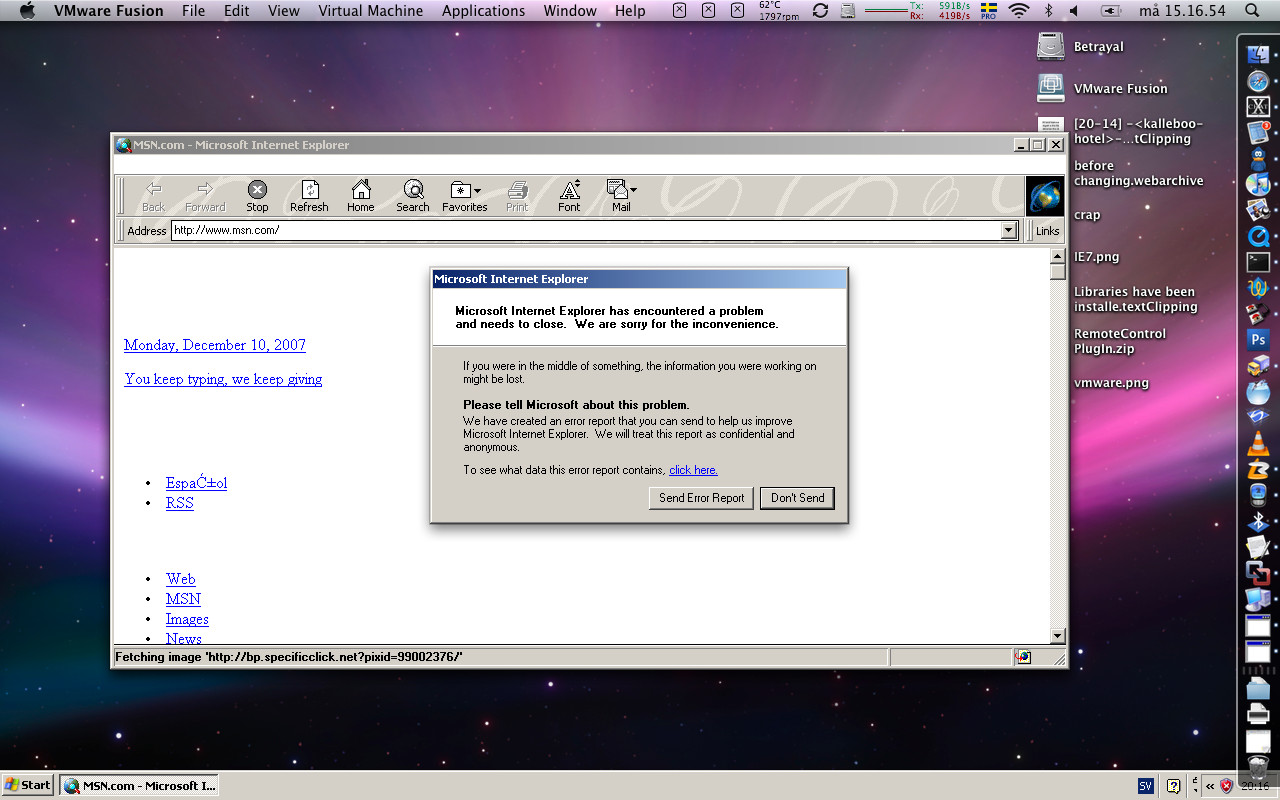The image size is (1280, 800).
Task: Click the Windows Start button
Action: [28, 785]
